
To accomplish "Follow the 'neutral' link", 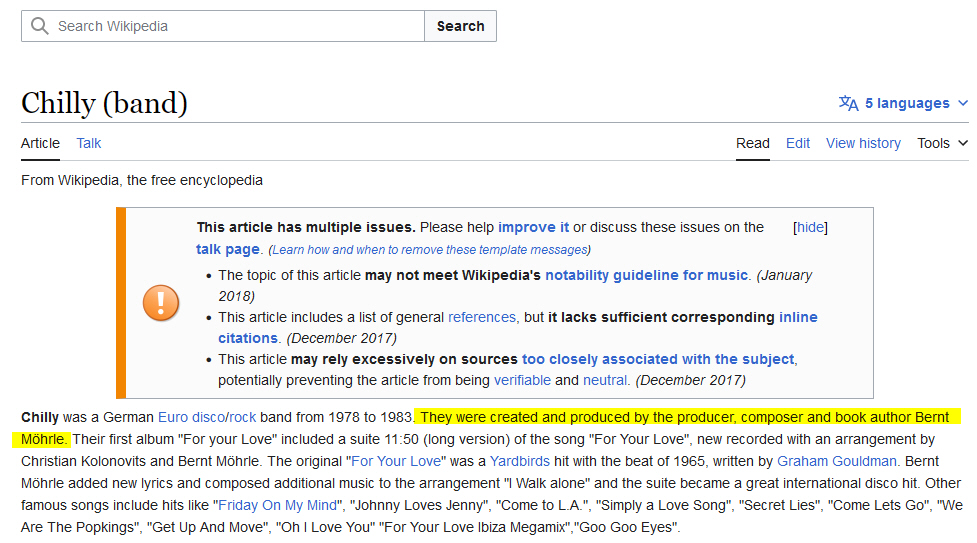I will pos(605,380).
